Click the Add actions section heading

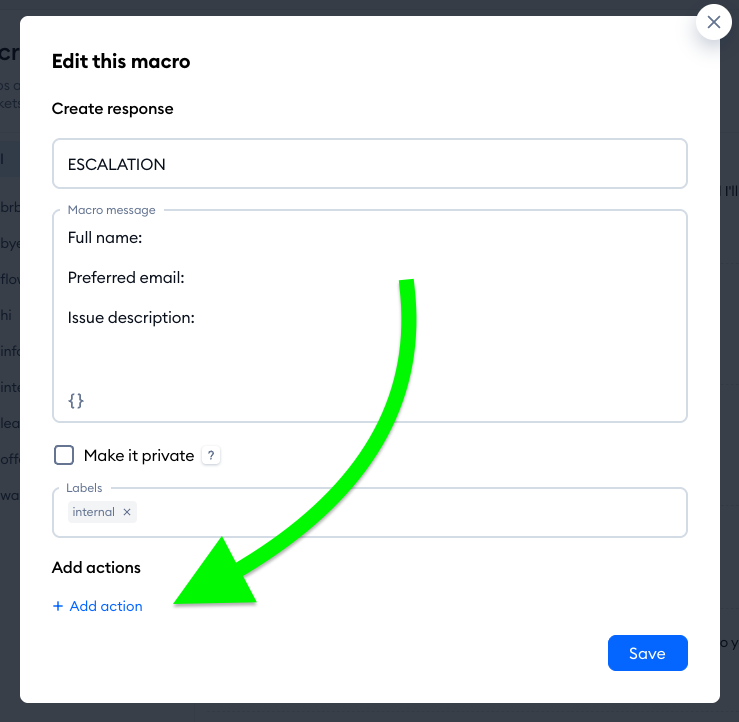pos(96,568)
